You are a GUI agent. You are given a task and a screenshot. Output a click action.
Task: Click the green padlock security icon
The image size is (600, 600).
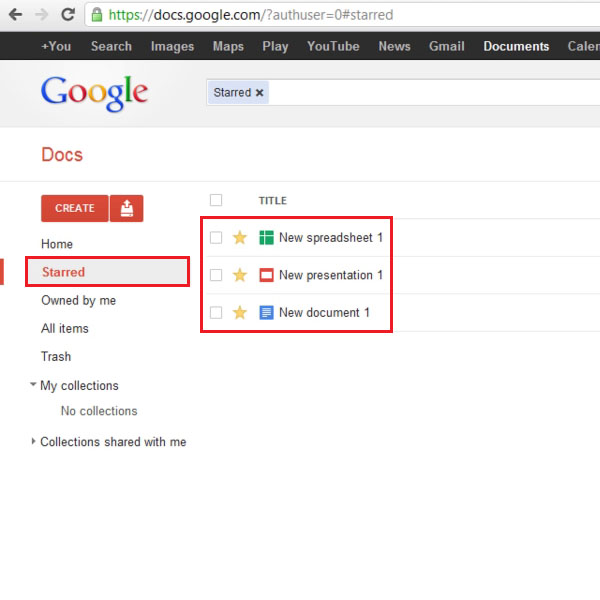[x=97, y=15]
